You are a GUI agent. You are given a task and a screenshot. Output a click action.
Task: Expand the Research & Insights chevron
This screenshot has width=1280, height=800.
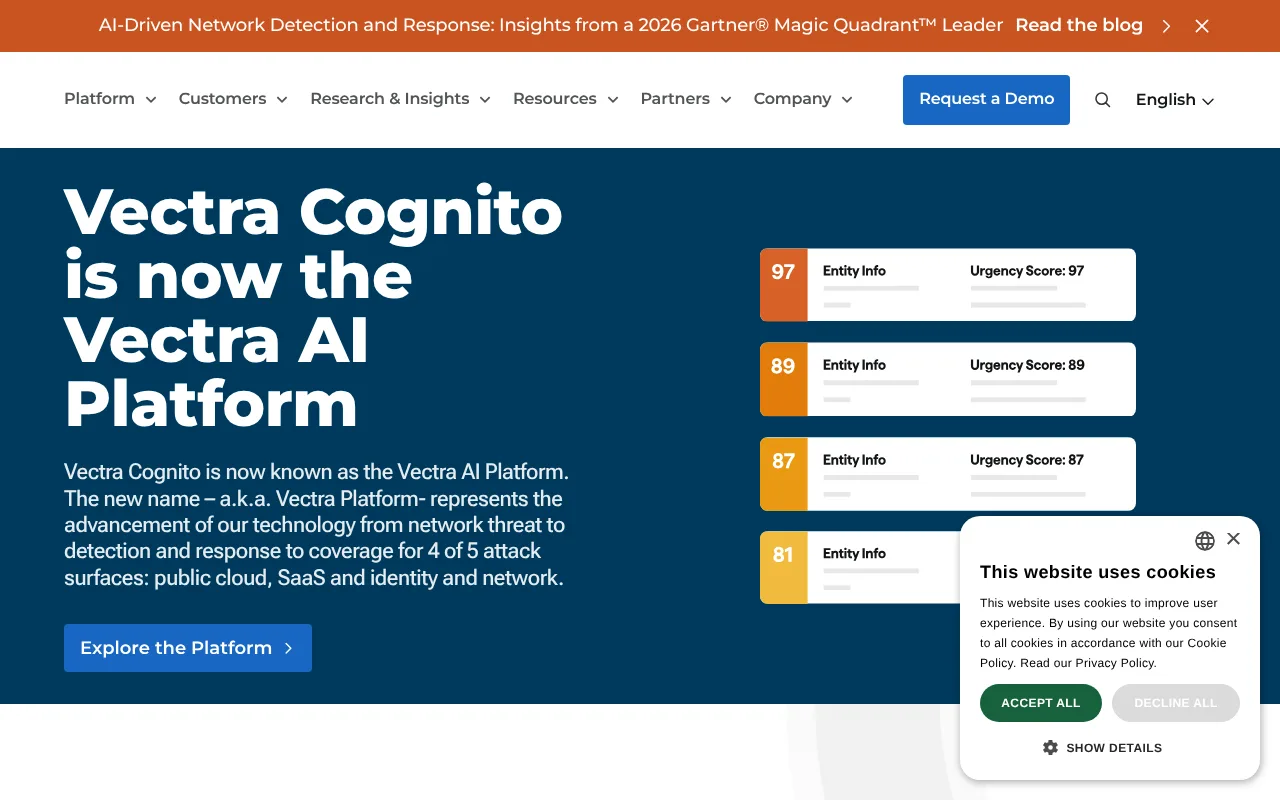(485, 99)
